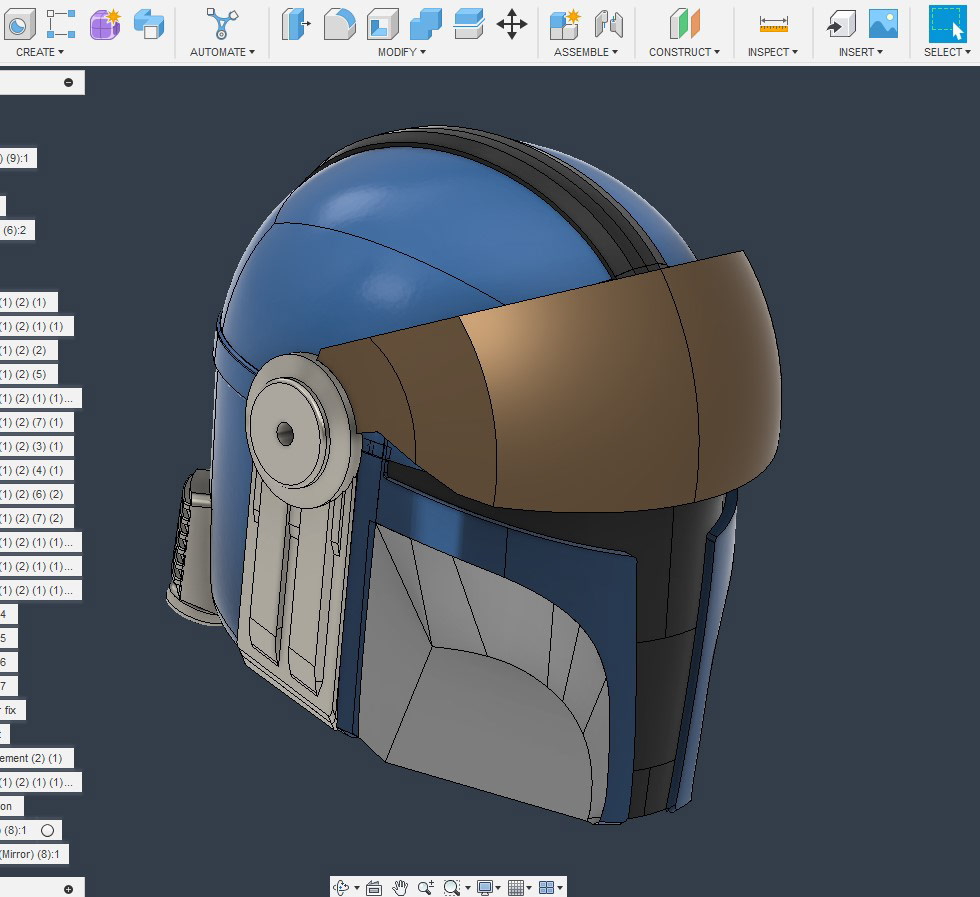Select the Measure tool
Viewport: 980px width, 897px height.
pyautogui.click(x=773, y=24)
